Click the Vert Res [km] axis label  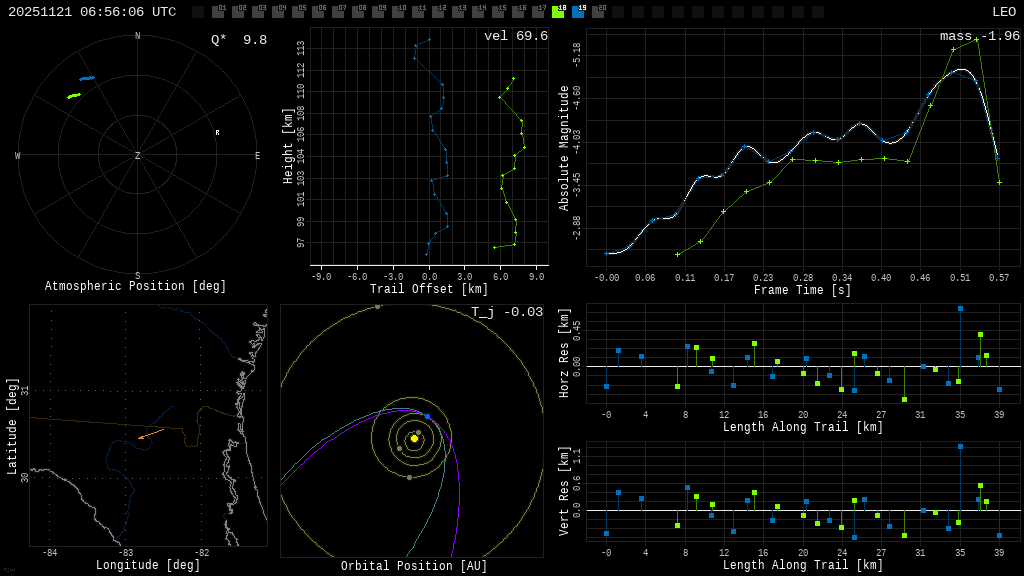pyautogui.click(x=564, y=491)
